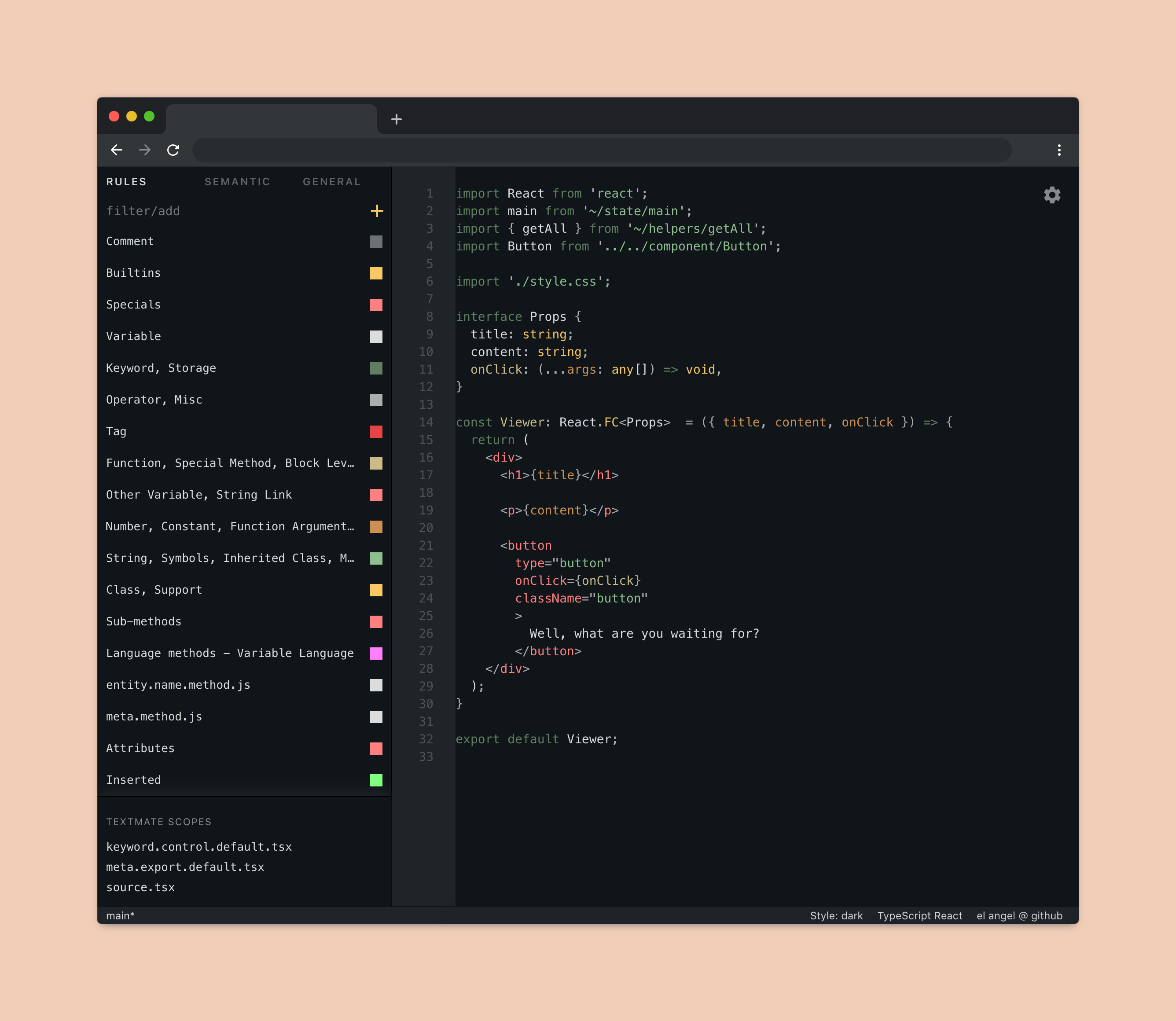This screenshot has height=1021, width=1176.
Task: Open a new browser tab
Action: coord(397,119)
